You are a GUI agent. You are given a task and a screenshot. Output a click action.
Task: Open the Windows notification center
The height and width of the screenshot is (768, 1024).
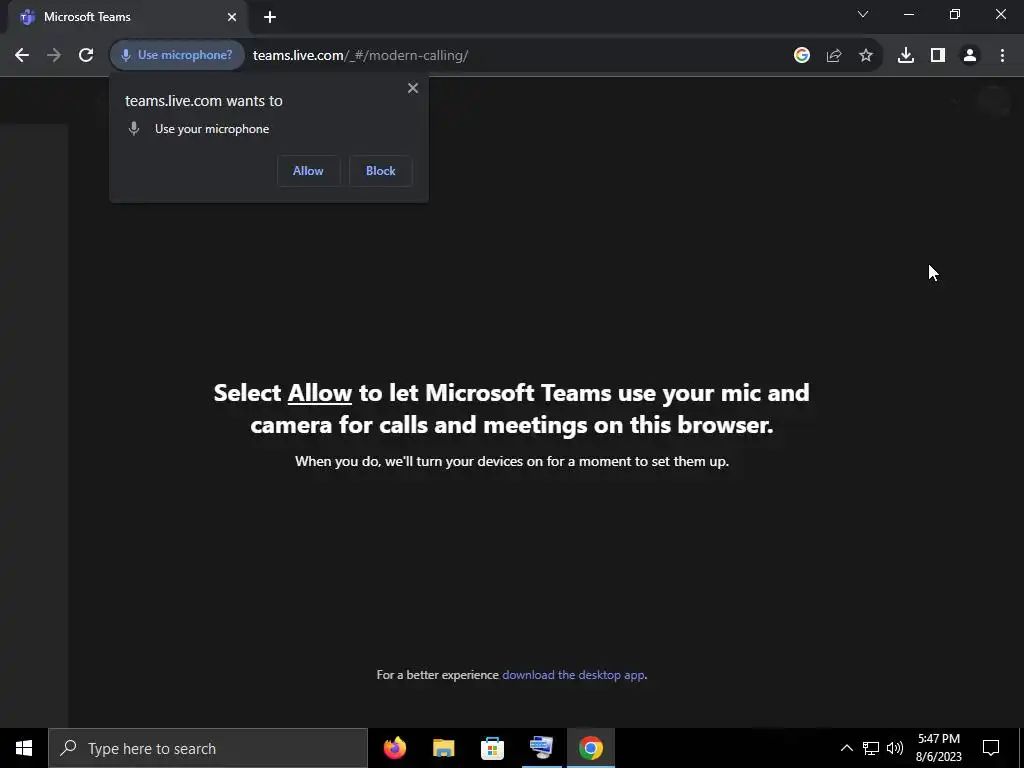tap(991, 748)
